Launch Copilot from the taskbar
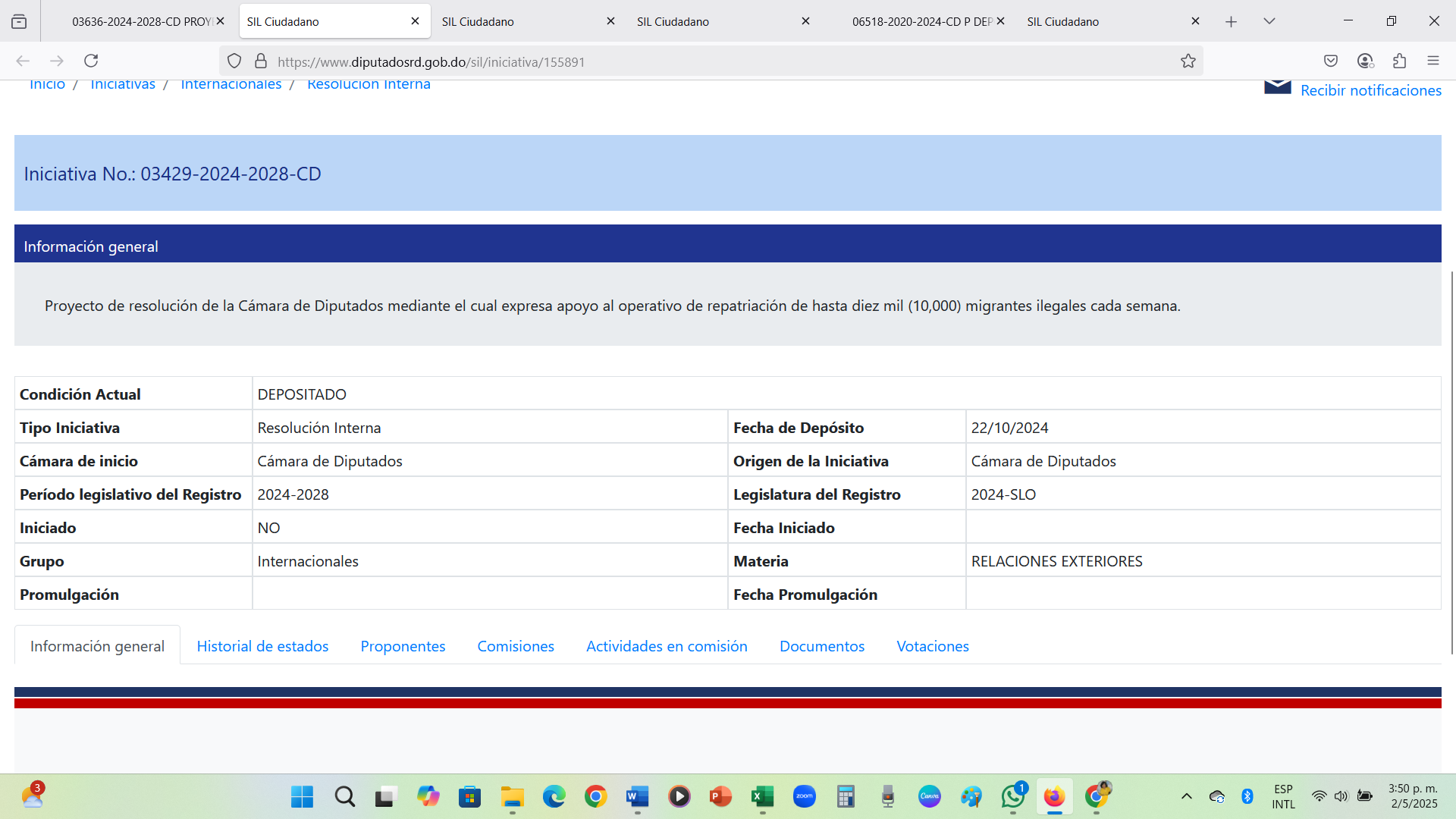The image size is (1456, 819). coord(428,796)
